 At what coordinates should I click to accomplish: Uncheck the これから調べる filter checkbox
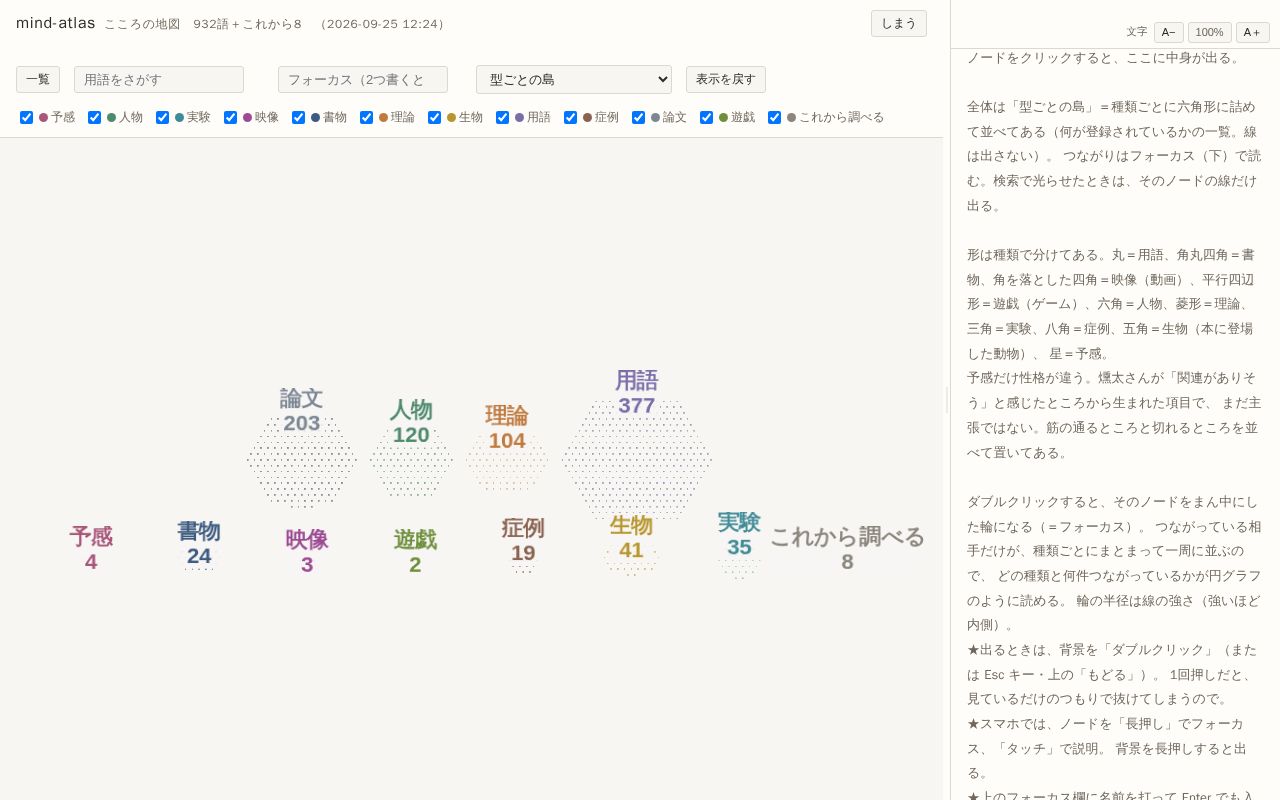(775, 118)
